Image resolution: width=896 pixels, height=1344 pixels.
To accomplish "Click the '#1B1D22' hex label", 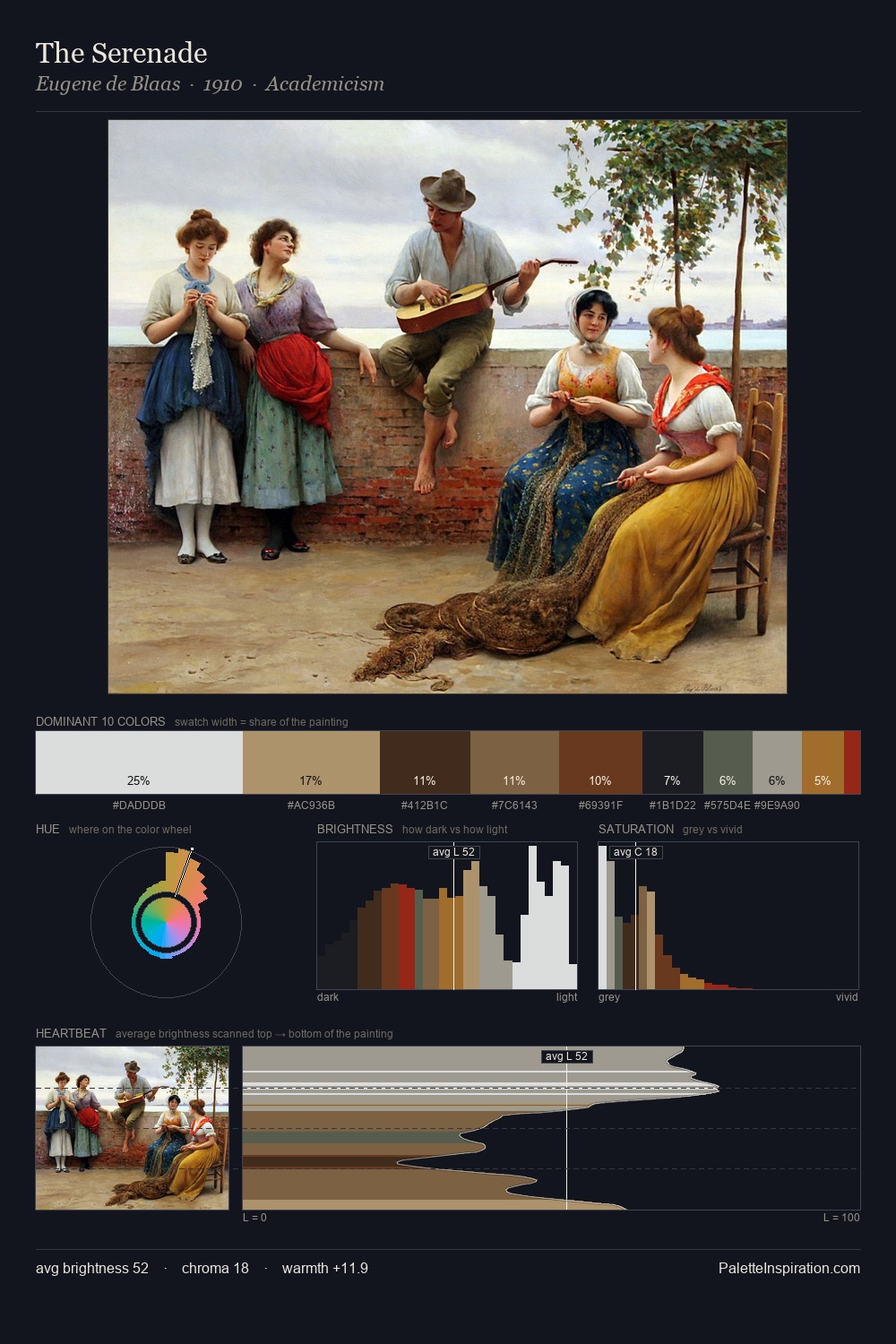I will point(673,806).
